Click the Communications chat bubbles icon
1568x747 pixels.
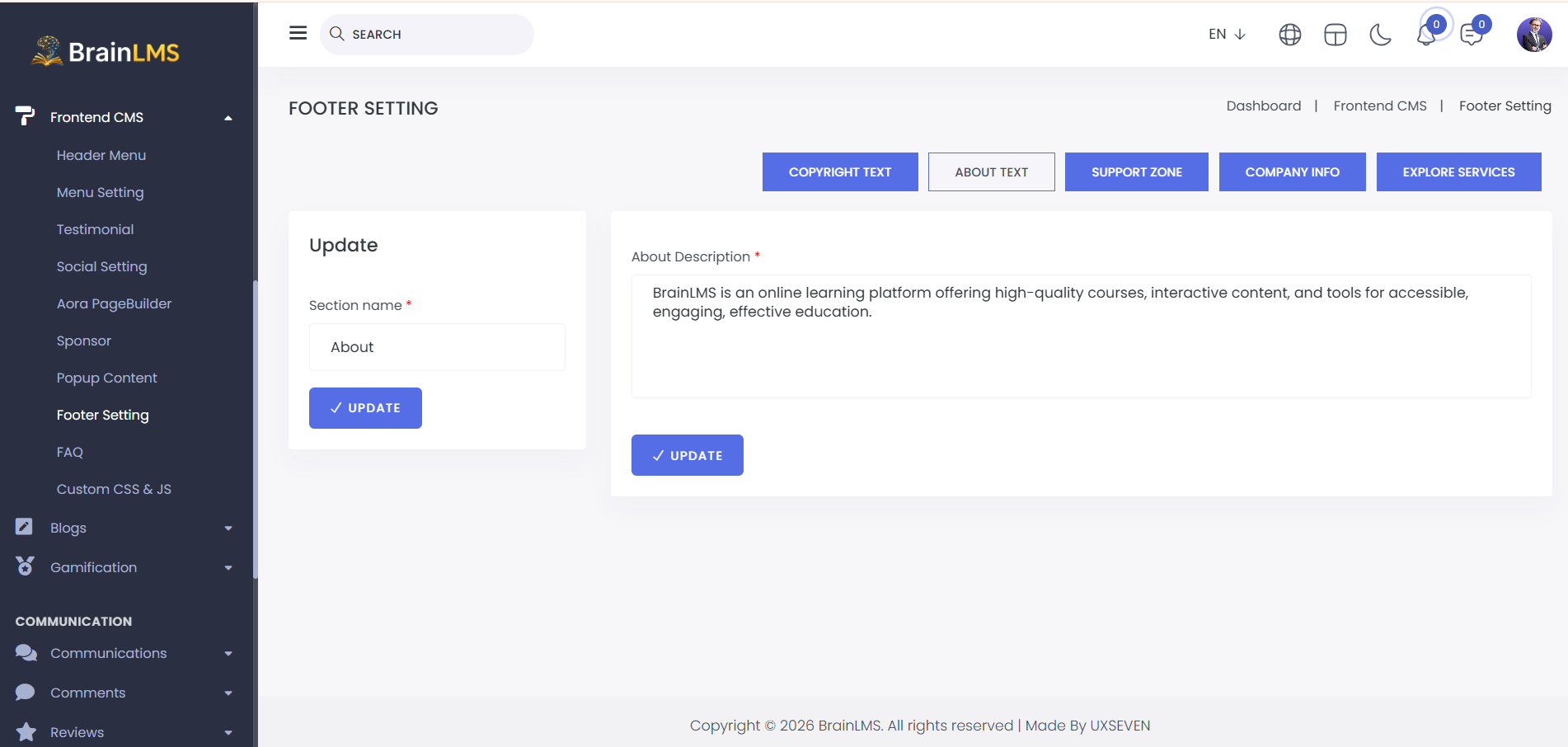(26, 652)
